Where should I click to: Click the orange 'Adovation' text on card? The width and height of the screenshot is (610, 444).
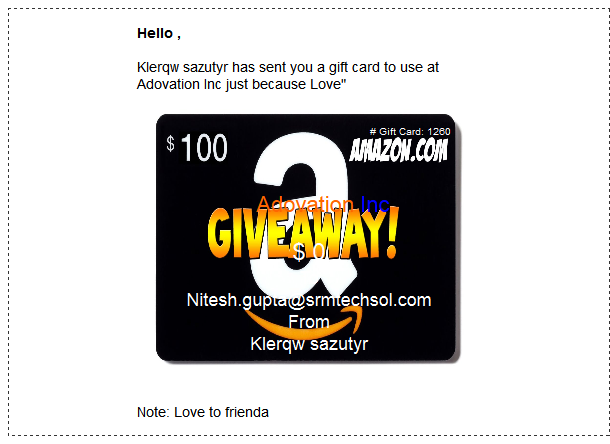305,204
